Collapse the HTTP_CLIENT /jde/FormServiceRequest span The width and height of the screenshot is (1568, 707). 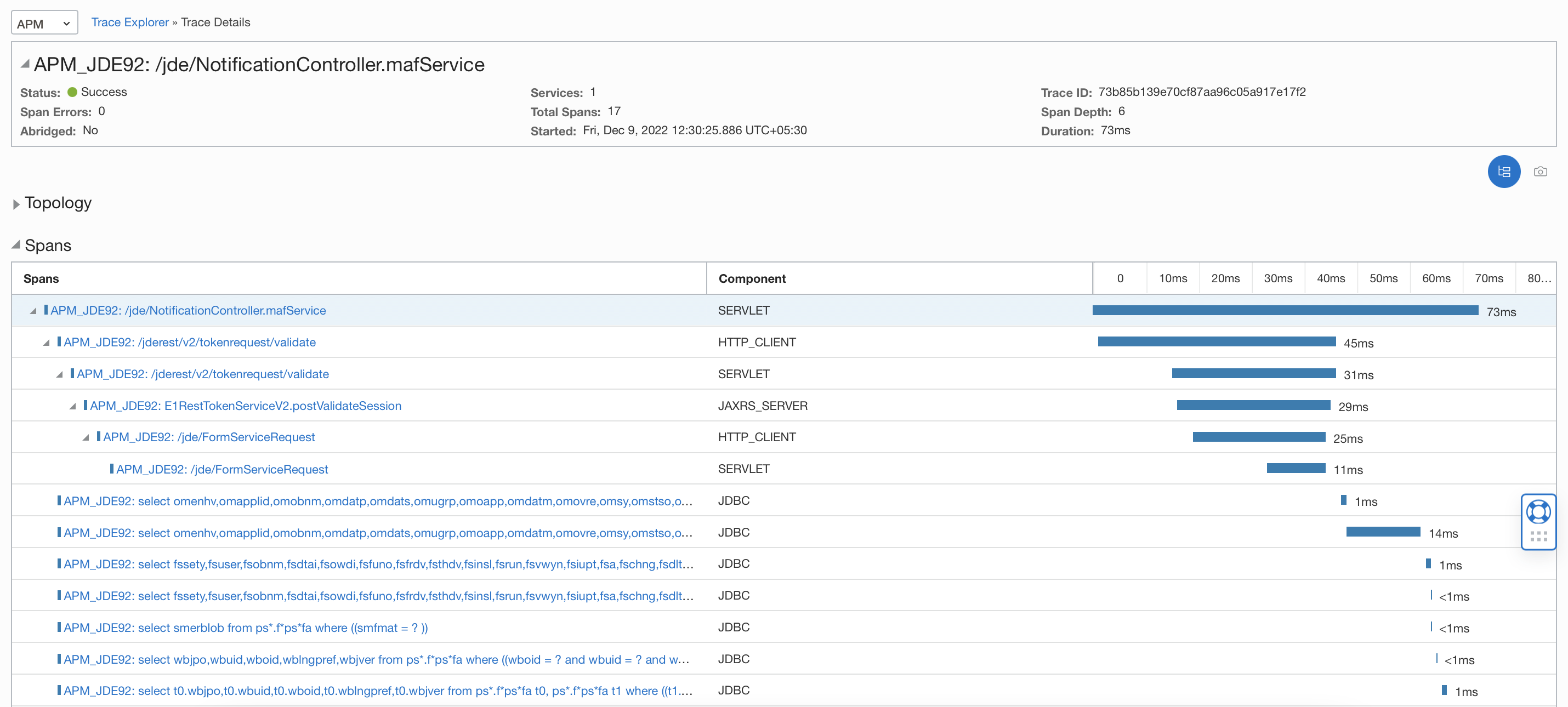coord(86,437)
